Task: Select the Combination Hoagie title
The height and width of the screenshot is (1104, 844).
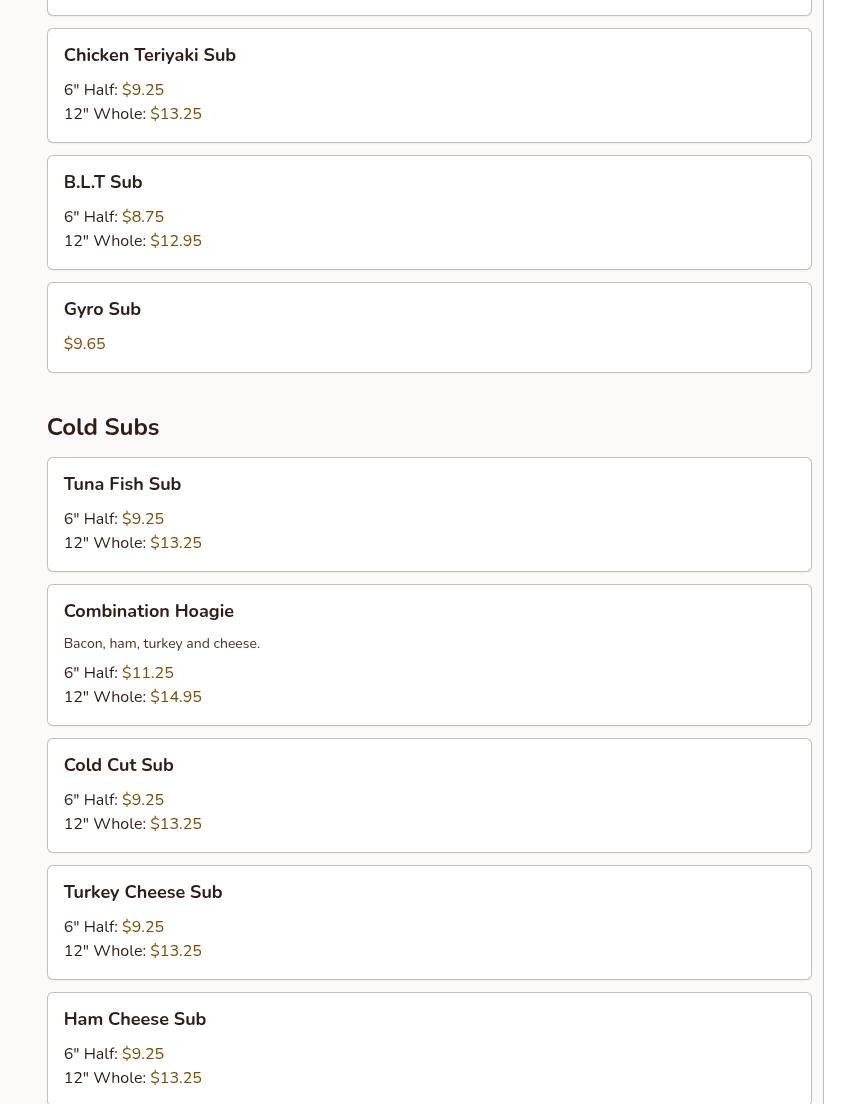Action: pyautogui.click(x=149, y=611)
